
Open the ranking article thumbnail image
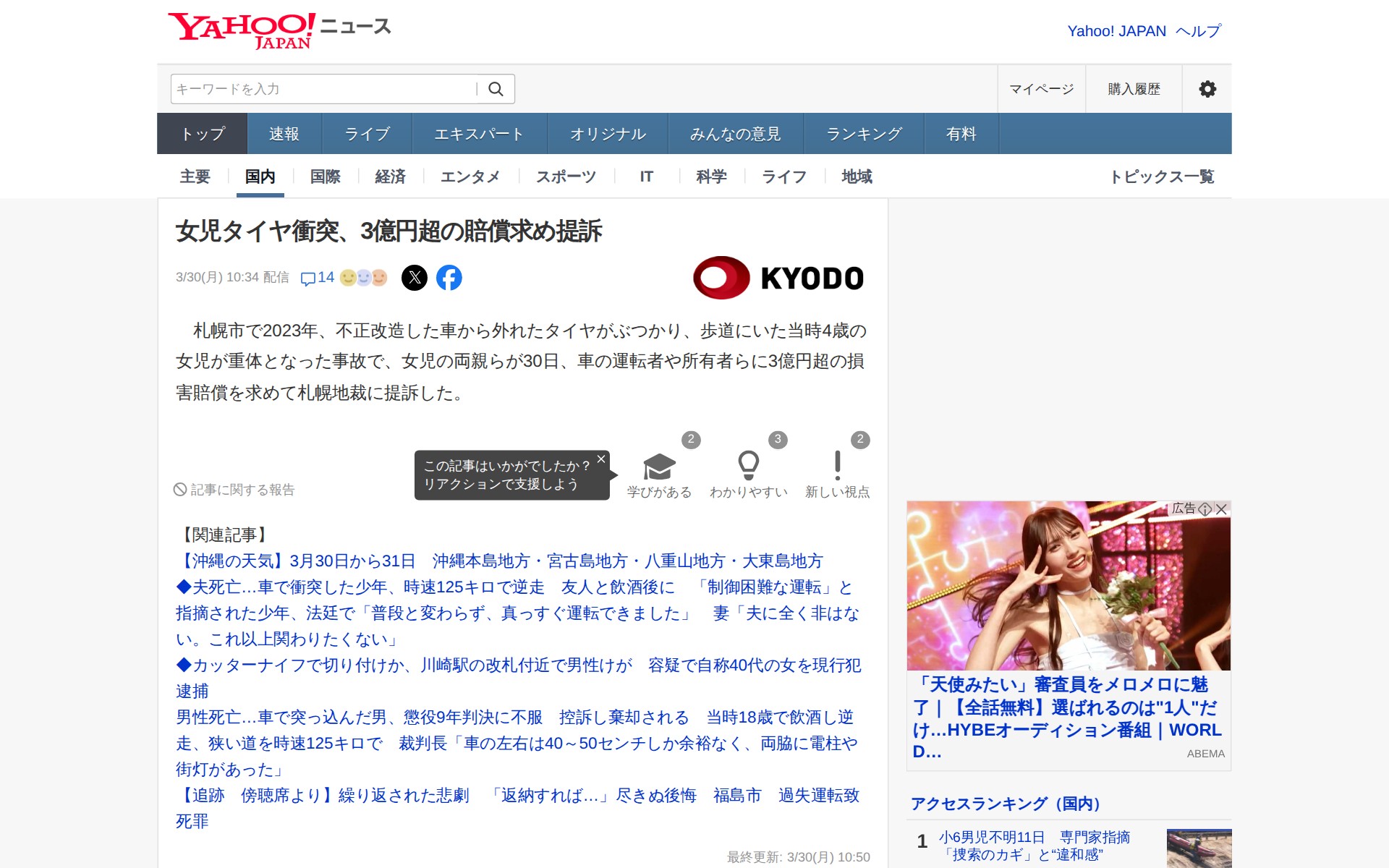pos(1199,848)
